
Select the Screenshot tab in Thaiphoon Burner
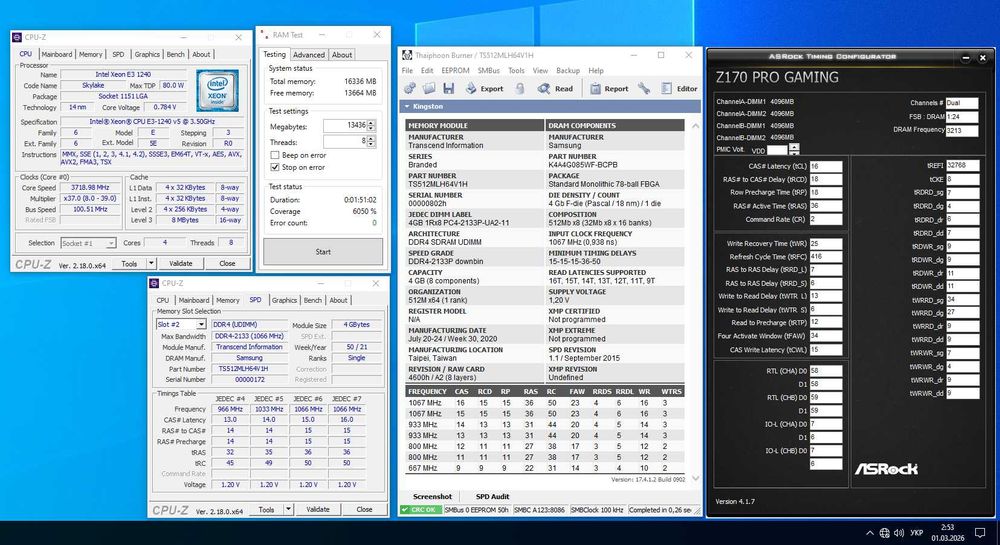(x=432, y=497)
